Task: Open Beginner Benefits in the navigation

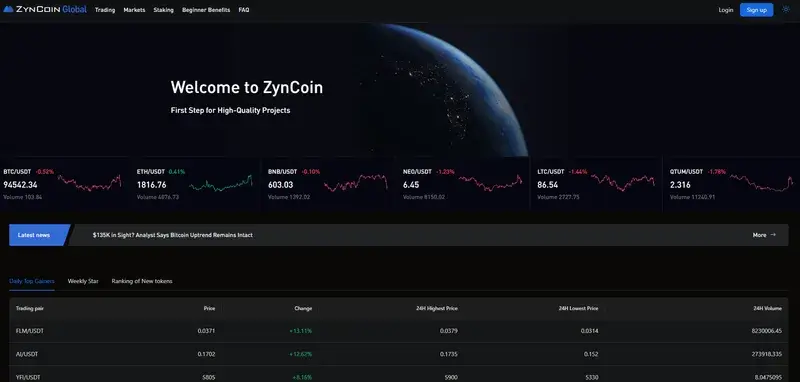Action: [x=206, y=10]
